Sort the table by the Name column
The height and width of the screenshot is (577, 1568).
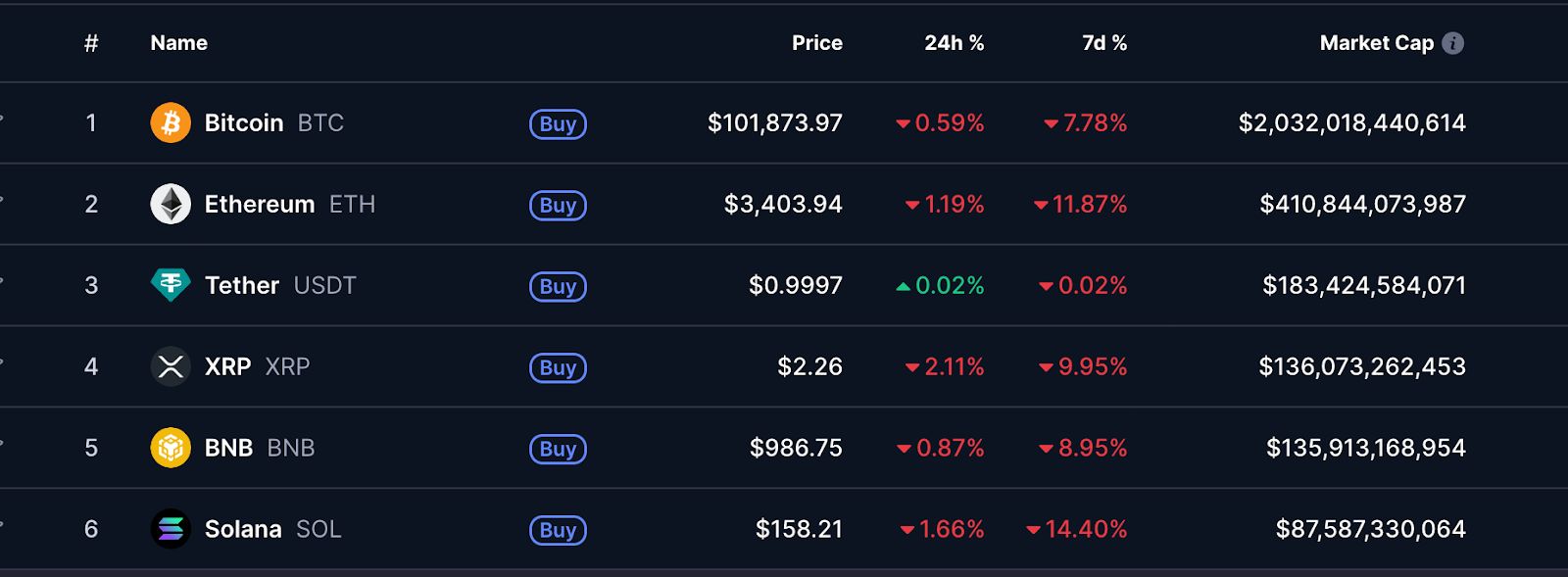click(177, 42)
